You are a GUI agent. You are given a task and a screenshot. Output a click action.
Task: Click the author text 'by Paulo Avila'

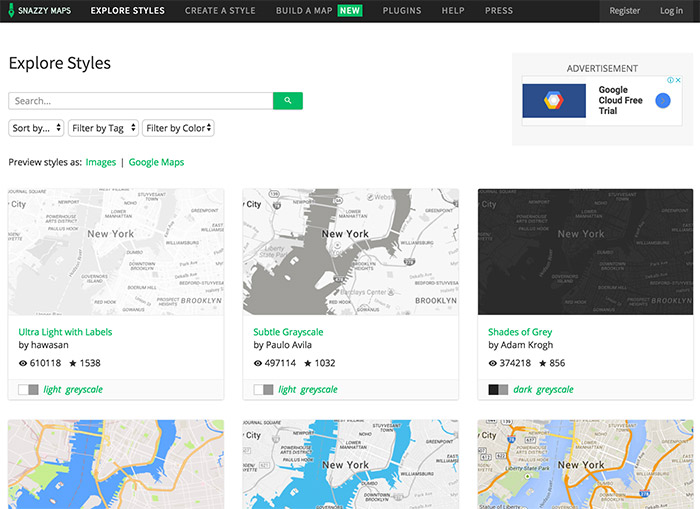click(x=282, y=345)
